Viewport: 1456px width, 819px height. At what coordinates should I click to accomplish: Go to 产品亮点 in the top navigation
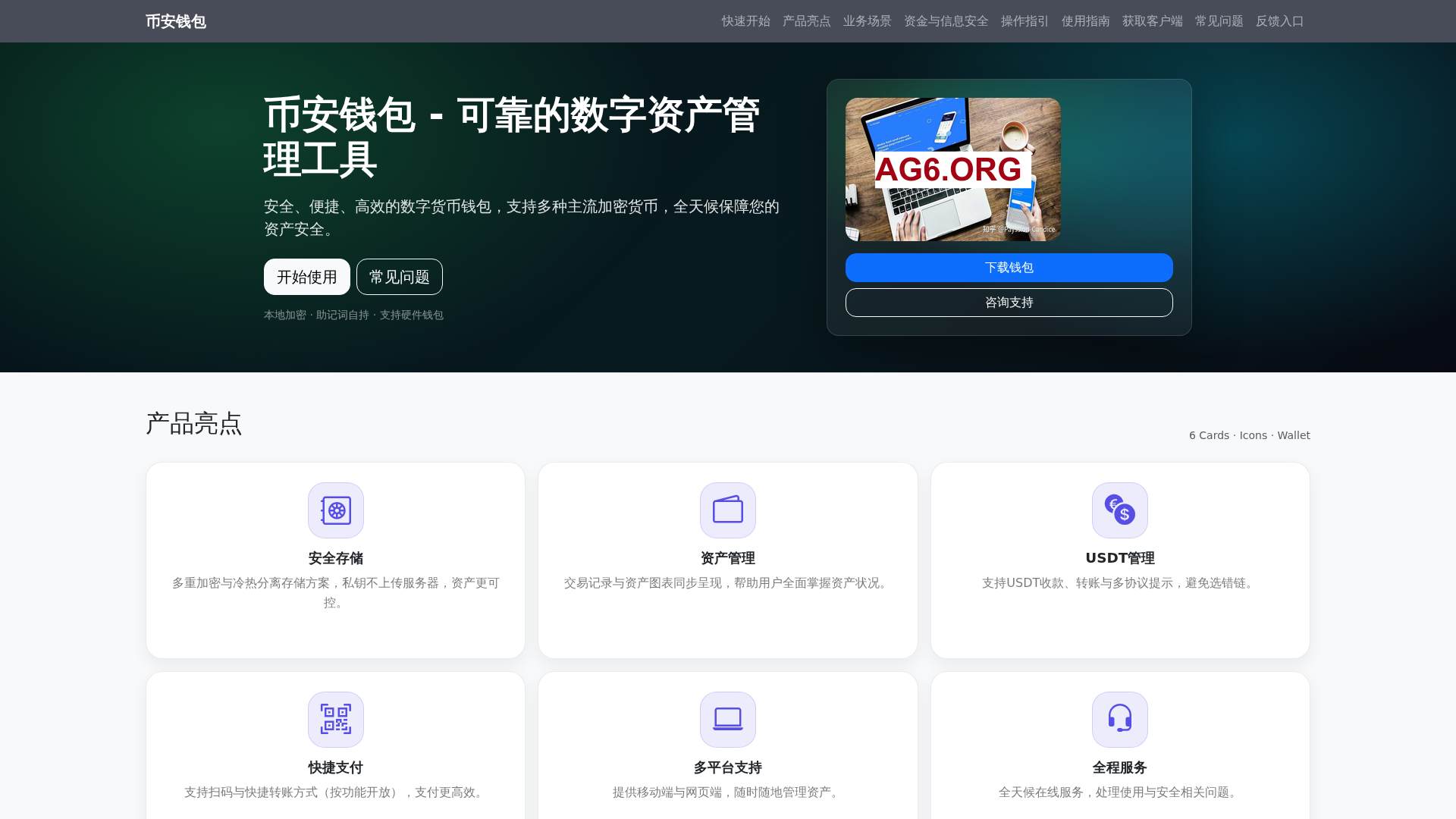(x=807, y=21)
